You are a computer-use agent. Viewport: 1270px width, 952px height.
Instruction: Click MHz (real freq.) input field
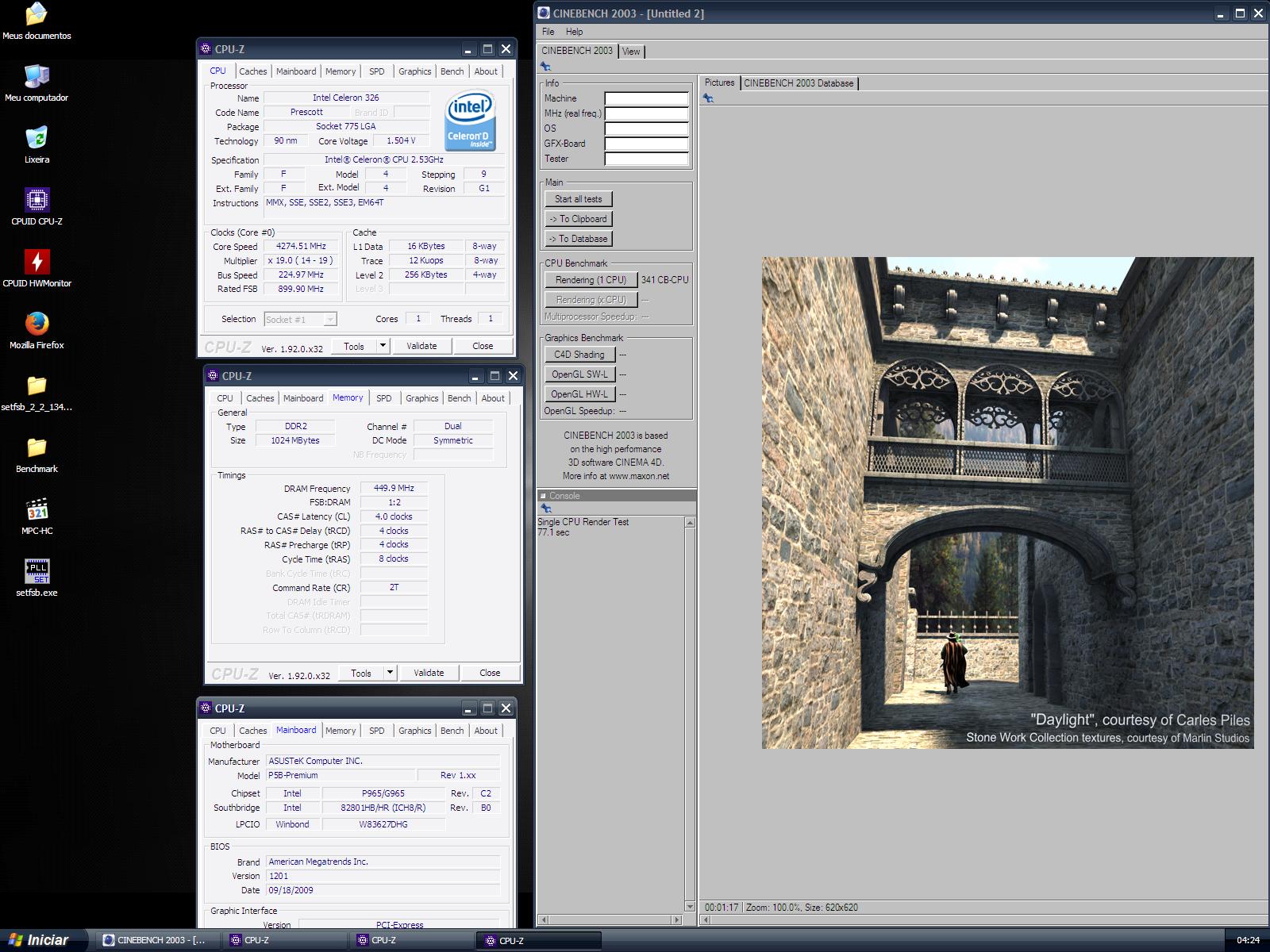click(647, 113)
